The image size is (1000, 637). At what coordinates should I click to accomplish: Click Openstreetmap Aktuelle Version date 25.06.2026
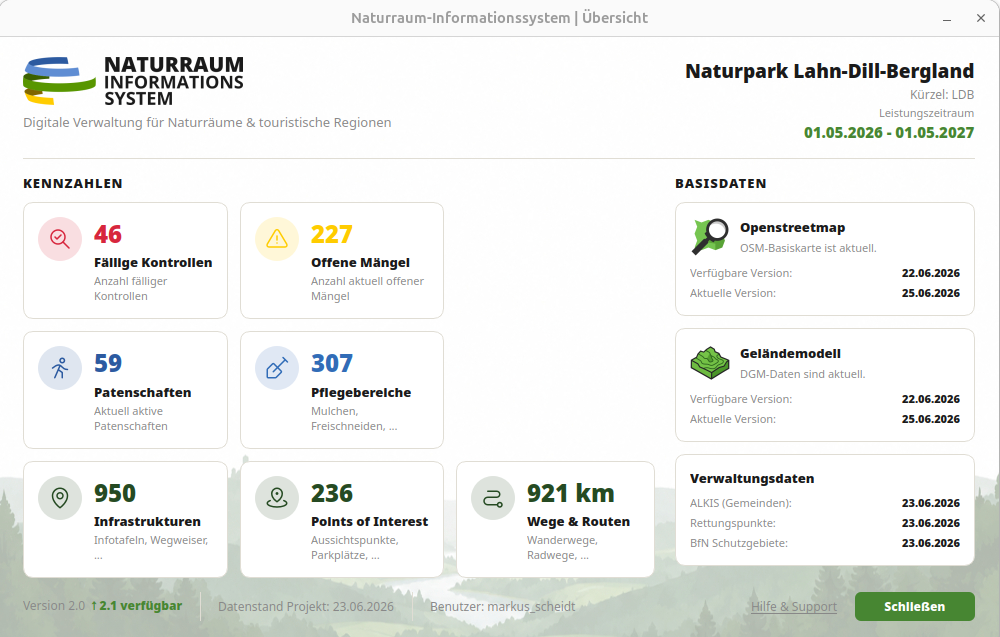[x=930, y=293]
